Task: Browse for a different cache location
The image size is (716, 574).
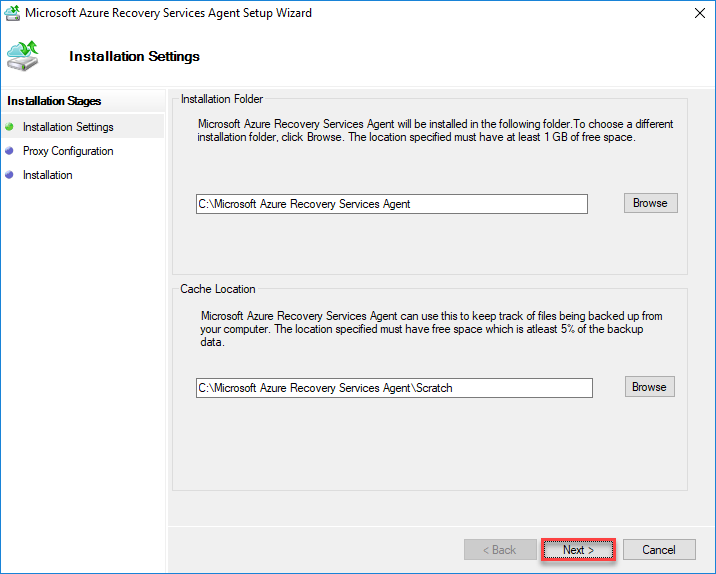Action: 649,387
